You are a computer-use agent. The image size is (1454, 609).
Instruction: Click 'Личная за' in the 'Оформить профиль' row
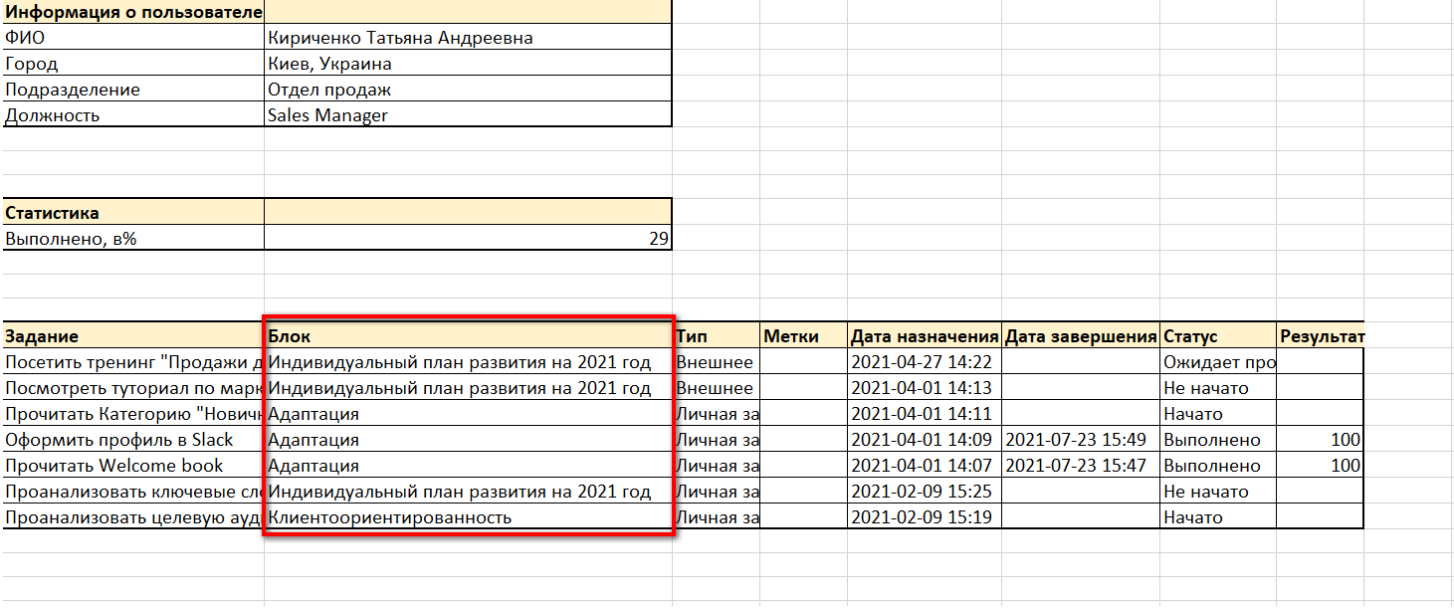click(717, 439)
